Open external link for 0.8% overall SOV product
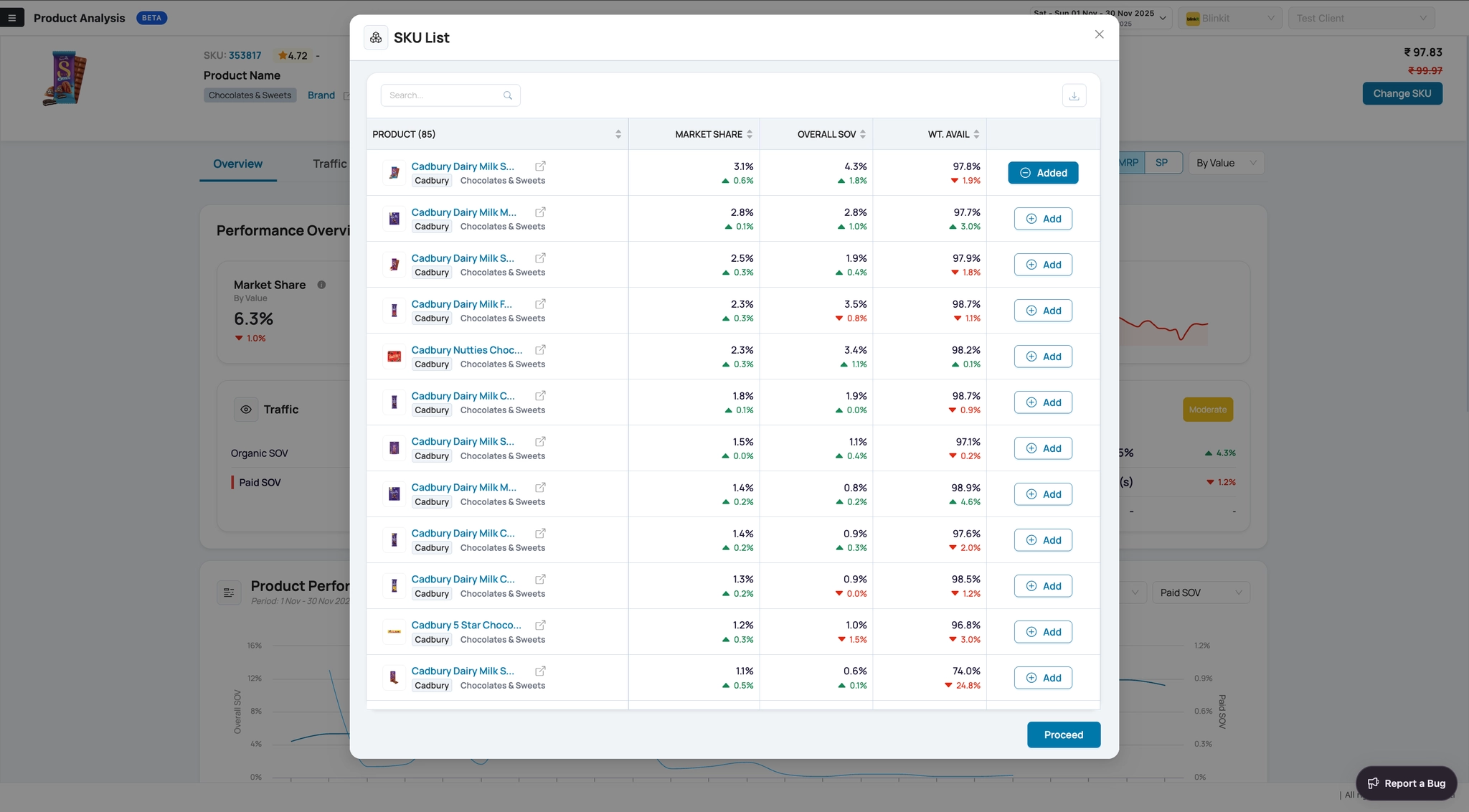 [x=540, y=488]
